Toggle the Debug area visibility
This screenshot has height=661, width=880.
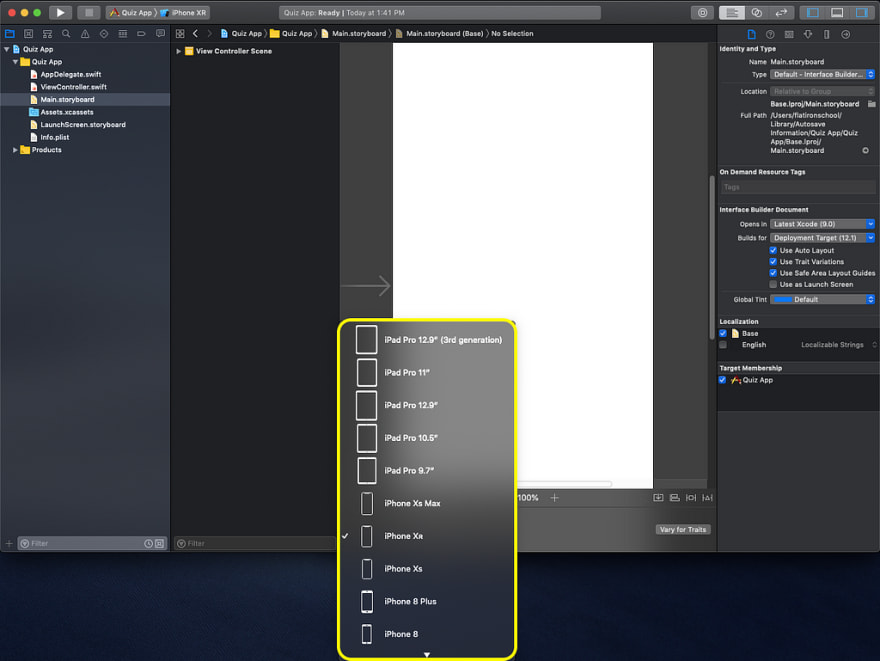point(837,12)
